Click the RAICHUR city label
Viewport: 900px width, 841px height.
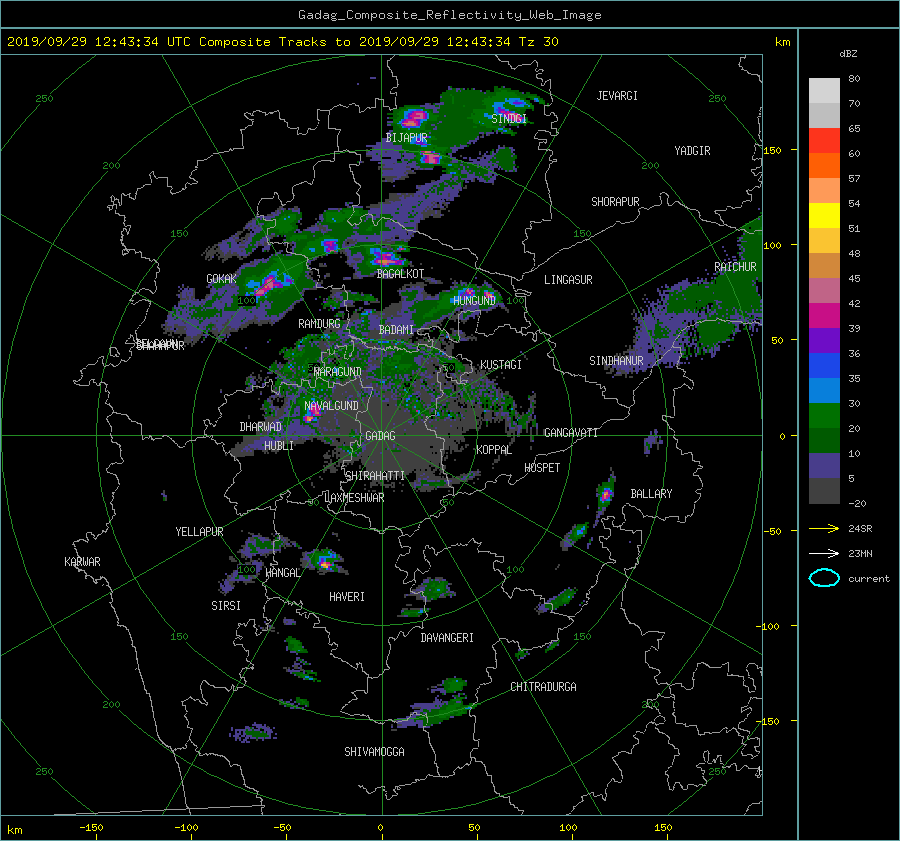pyautogui.click(x=735, y=267)
